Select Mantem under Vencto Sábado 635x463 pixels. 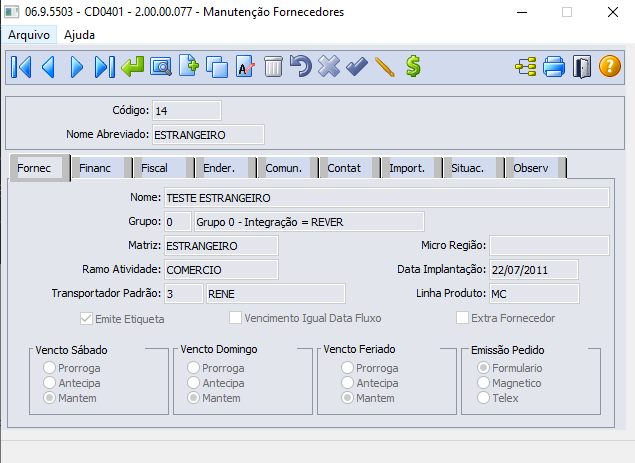pos(49,398)
